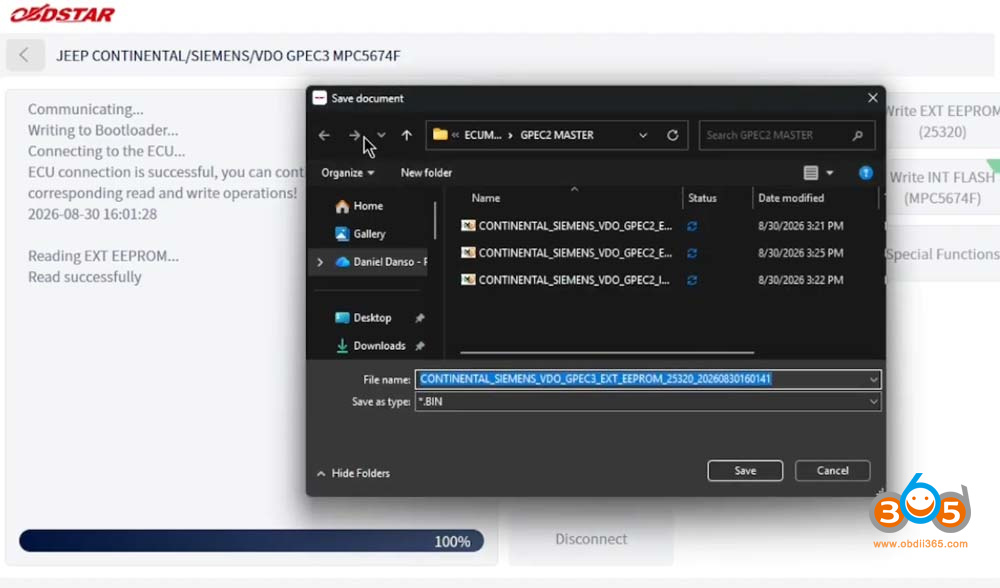
Task: Click the Gallery icon in navigation pane
Action: click(x=342, y=234)
